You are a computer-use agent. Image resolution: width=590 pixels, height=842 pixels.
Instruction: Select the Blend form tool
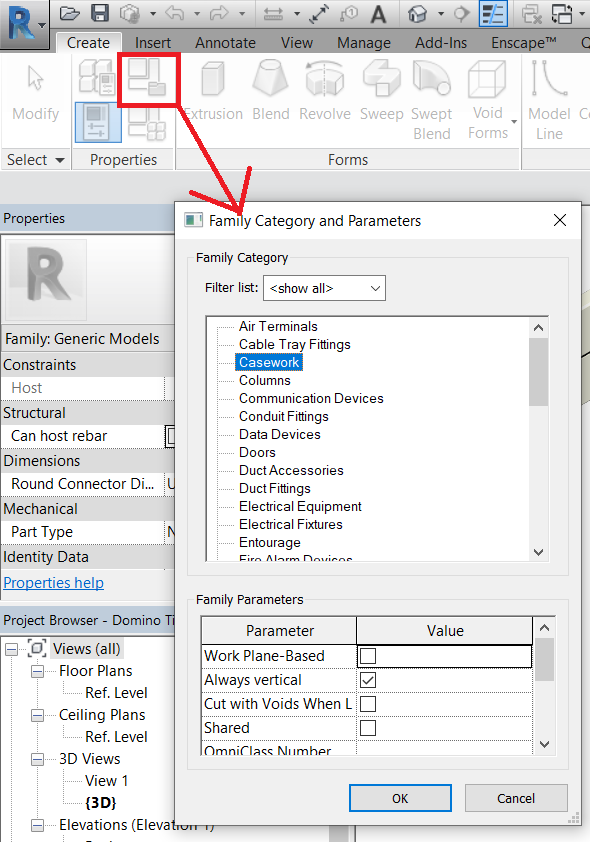point(271,92)
